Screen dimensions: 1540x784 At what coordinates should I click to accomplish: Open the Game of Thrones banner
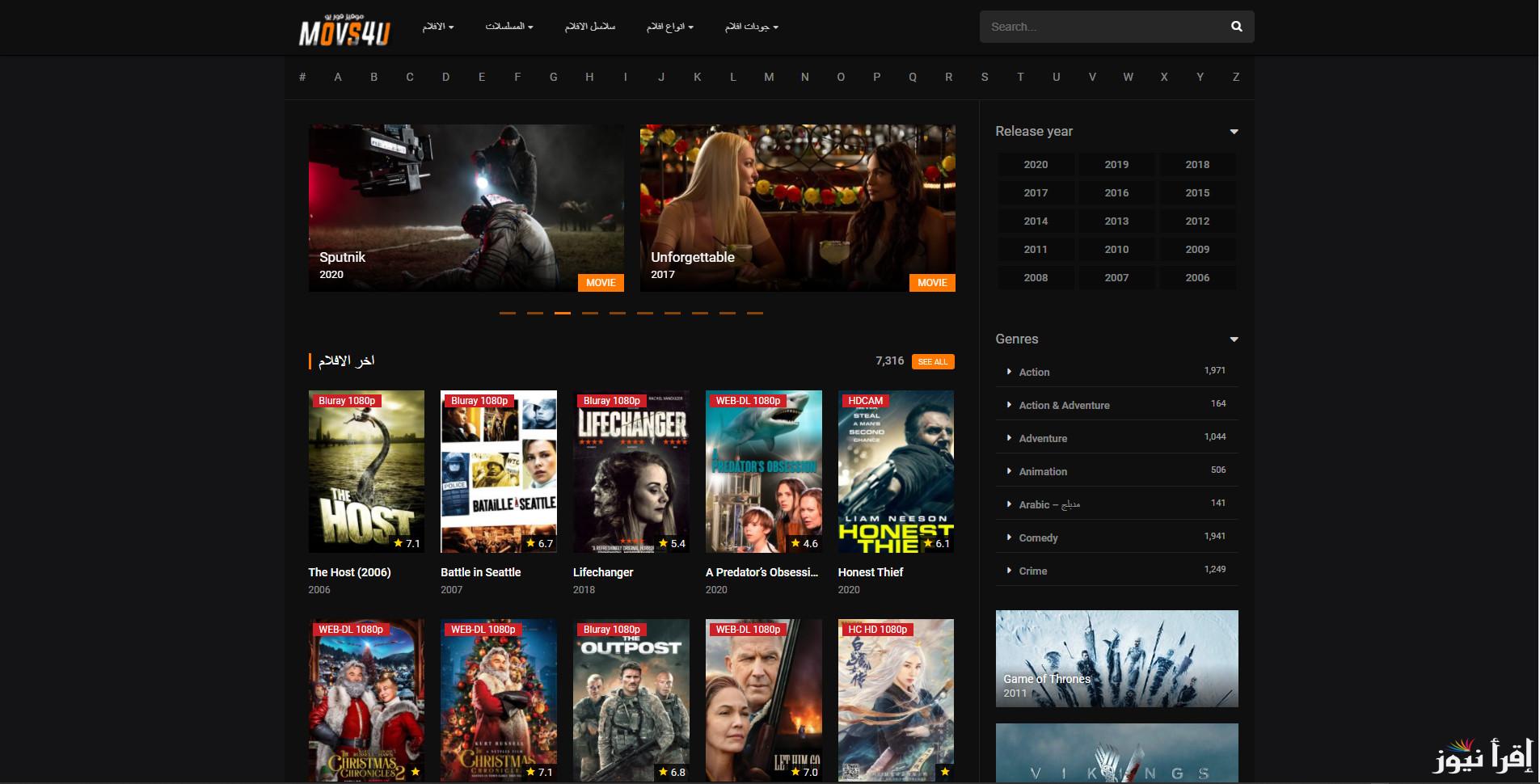tap(1116, 659)
